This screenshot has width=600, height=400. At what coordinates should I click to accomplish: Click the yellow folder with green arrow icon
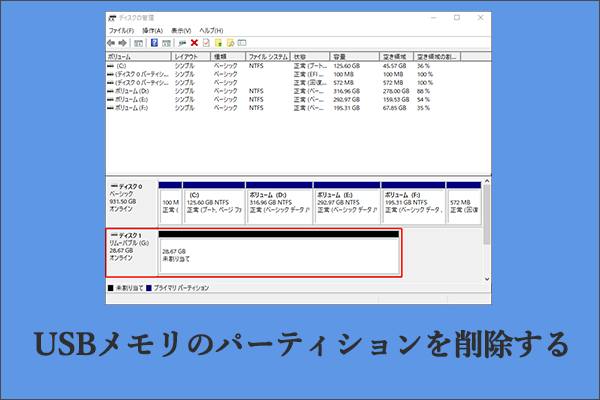(x=218, y=43)
